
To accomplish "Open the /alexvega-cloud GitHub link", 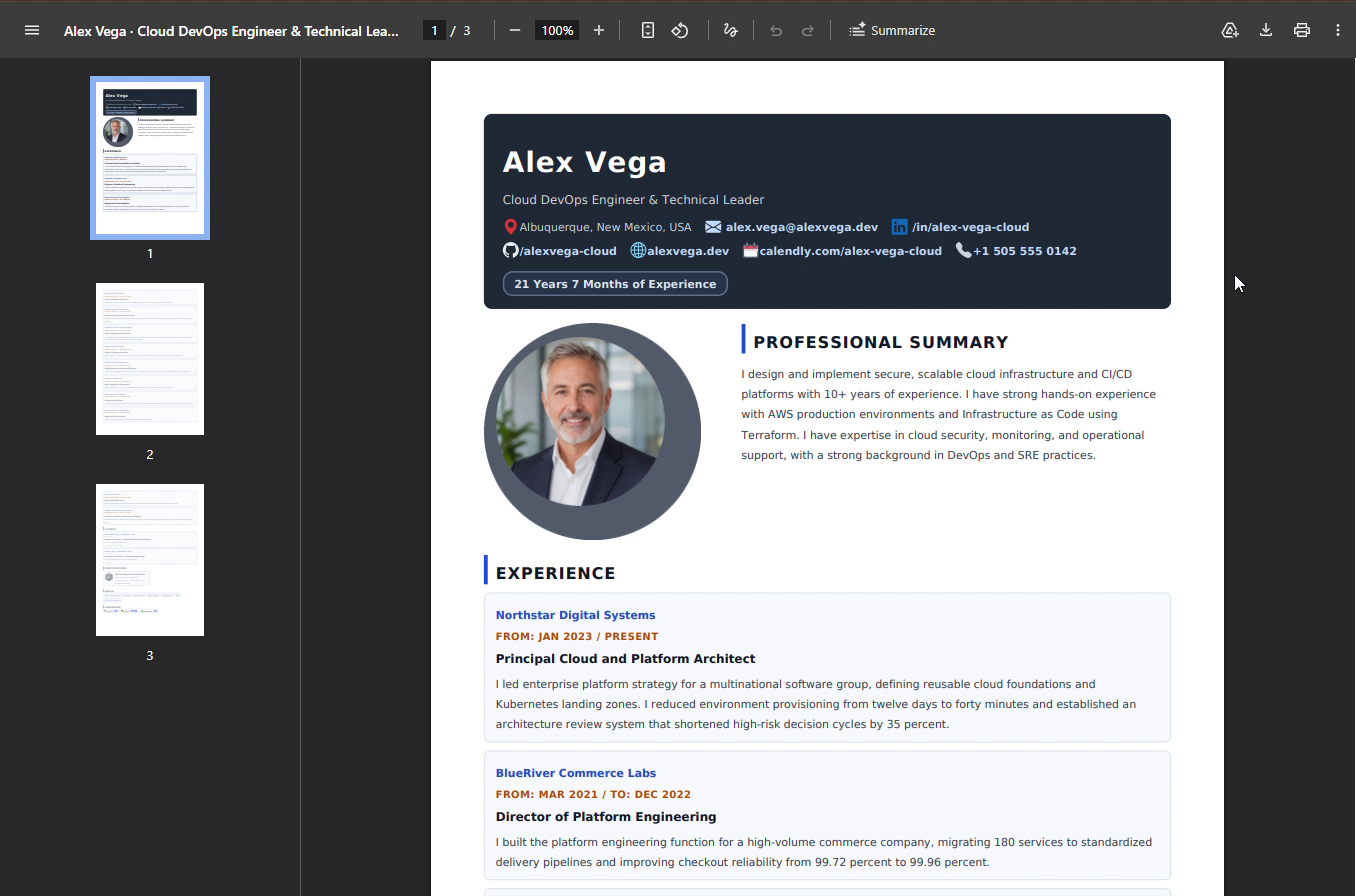I will pos(568,251).
